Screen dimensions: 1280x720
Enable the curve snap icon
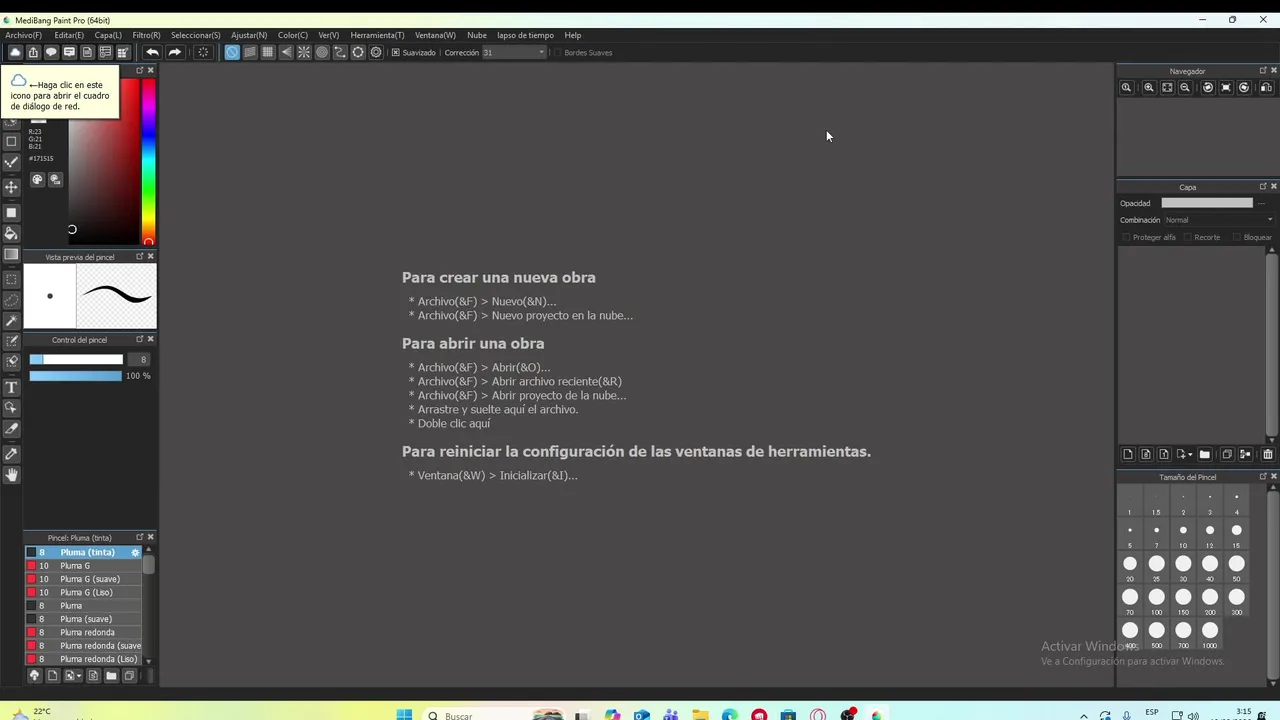click(340, 52)
